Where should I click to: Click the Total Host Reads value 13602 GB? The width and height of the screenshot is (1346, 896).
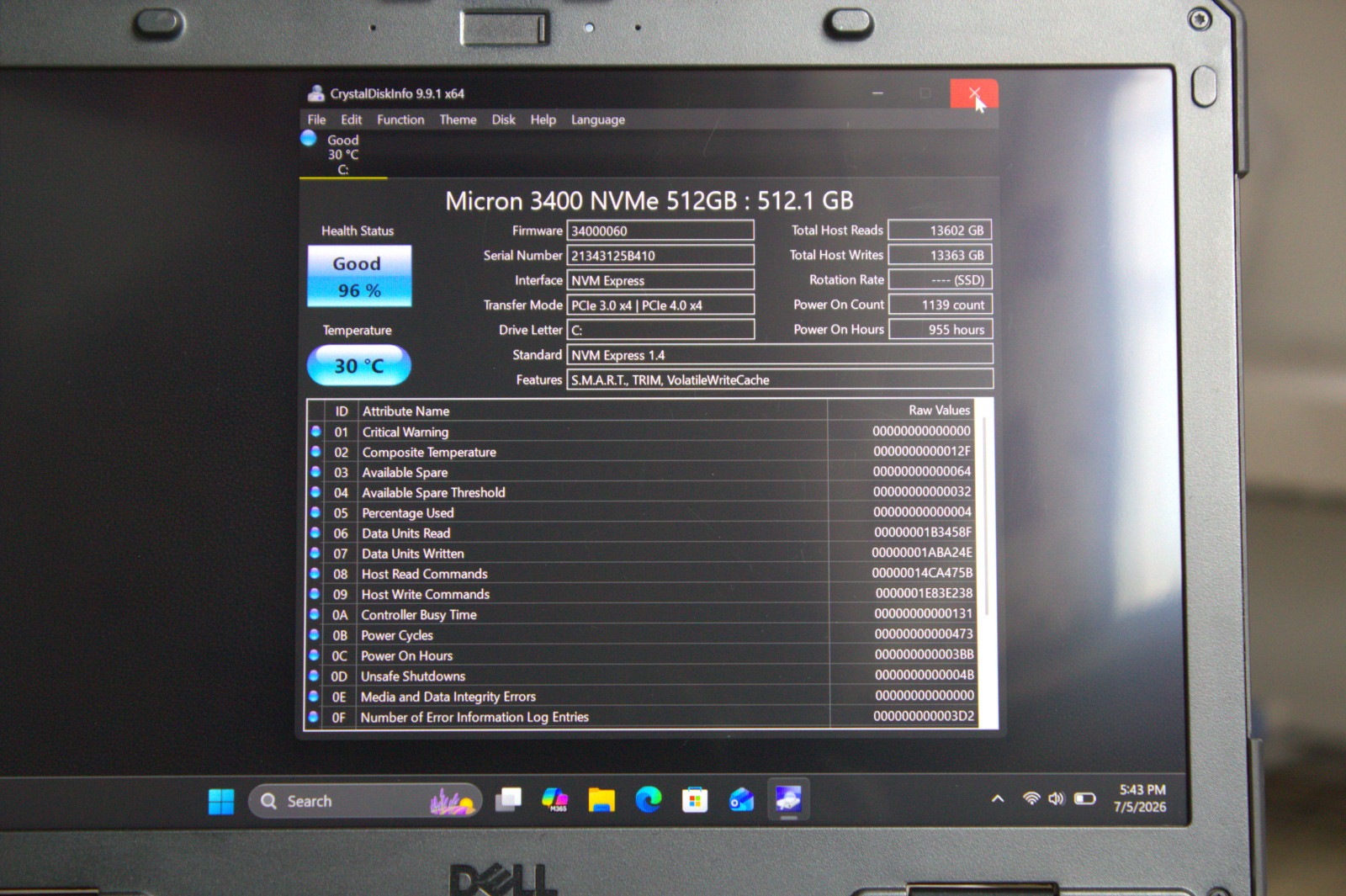pos(941,230)
